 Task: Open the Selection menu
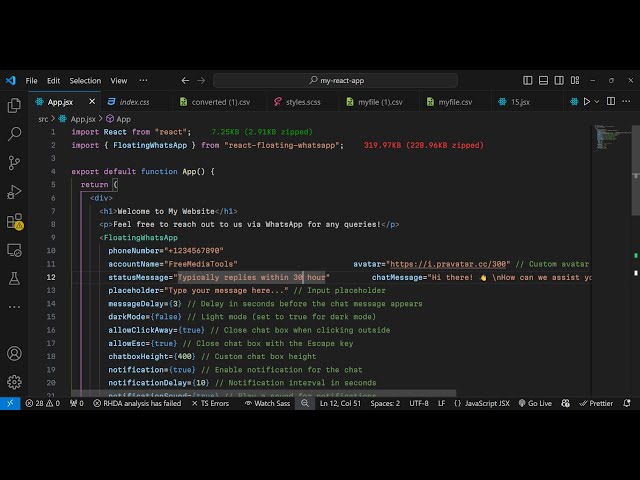85,80
